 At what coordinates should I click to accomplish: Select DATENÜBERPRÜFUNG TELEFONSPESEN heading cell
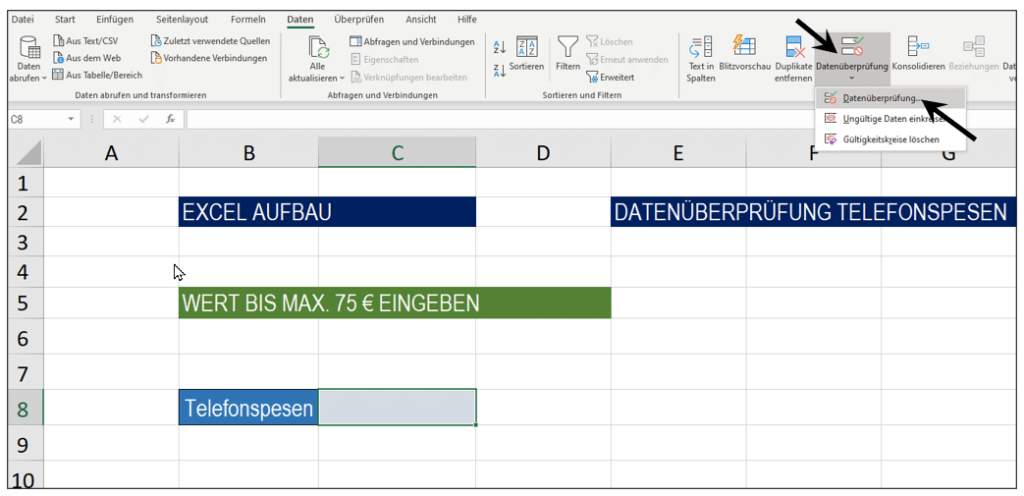[x=814, y=212]
